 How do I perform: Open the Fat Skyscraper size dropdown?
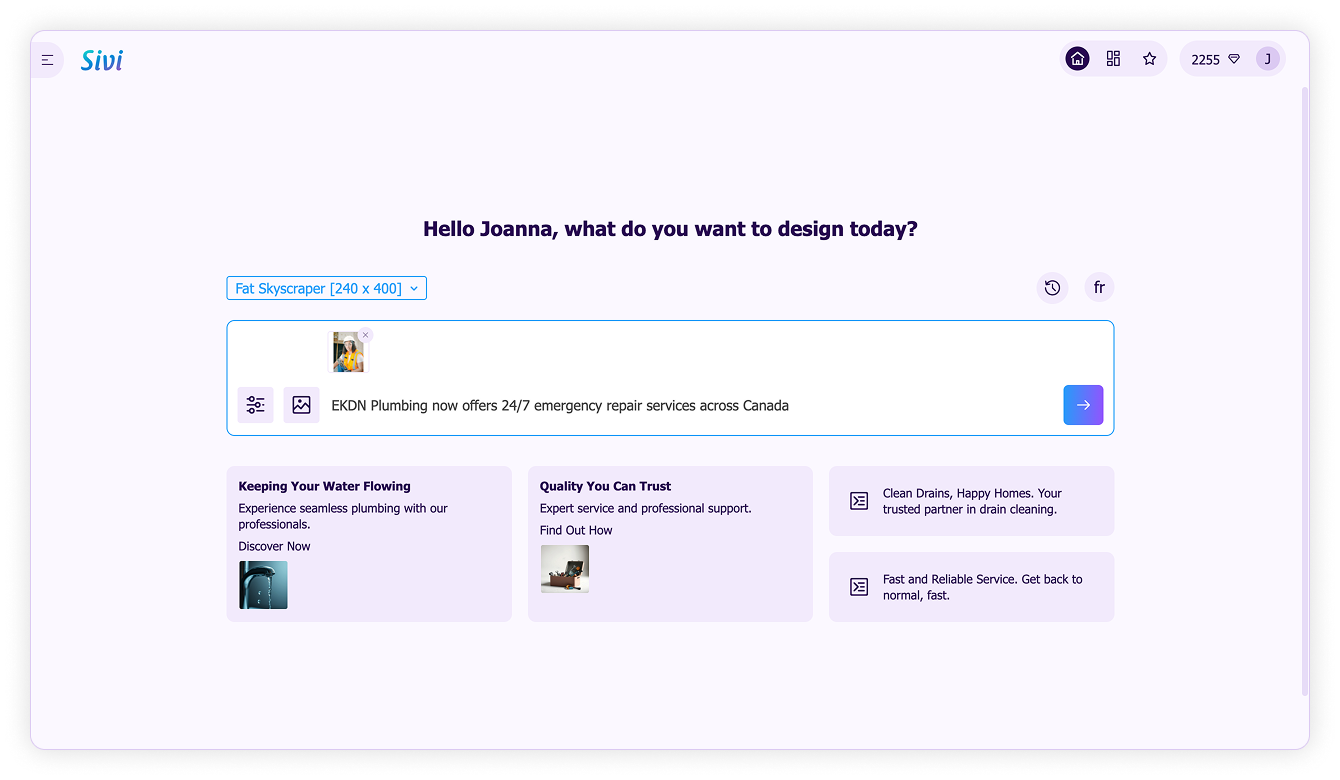(327, 288)
